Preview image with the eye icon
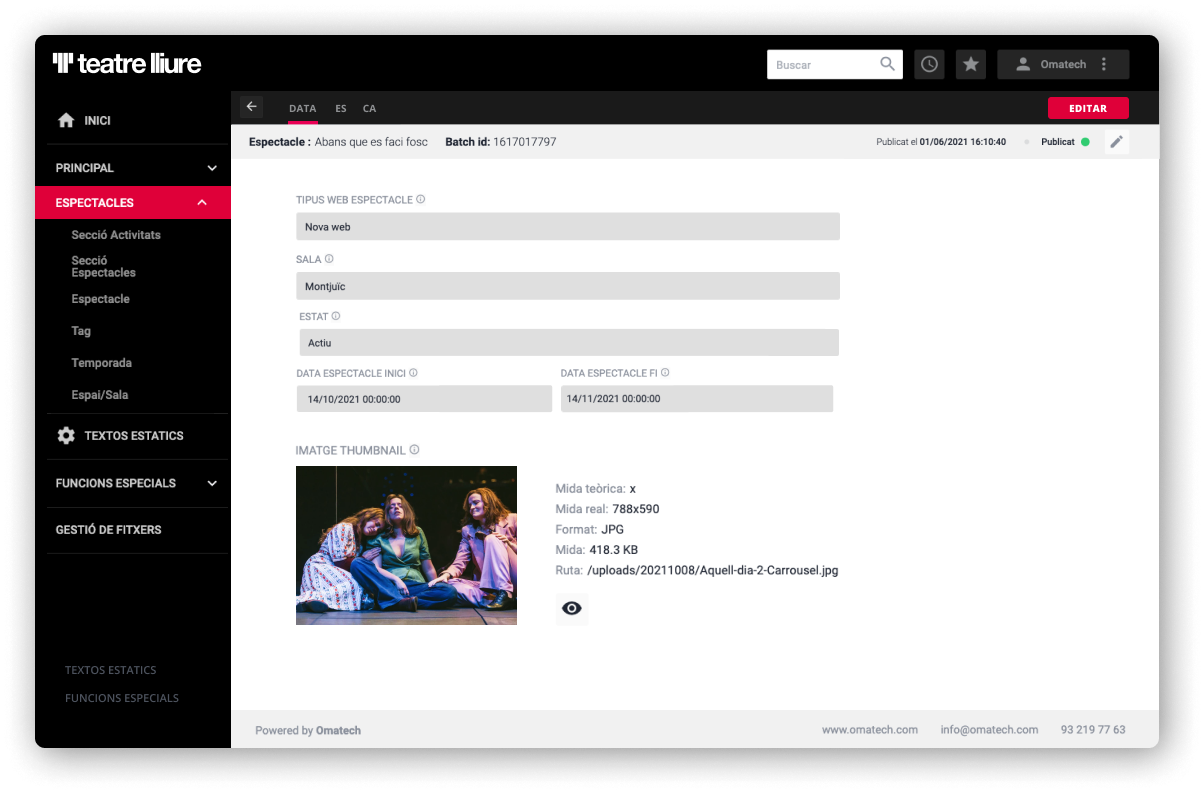 point(572,608)
